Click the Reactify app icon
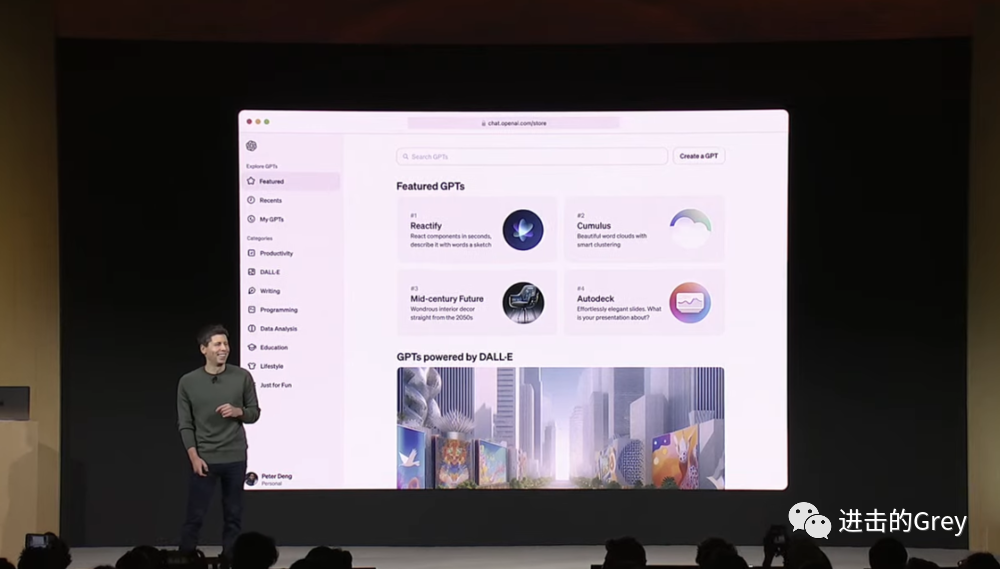This screenshot has width=1000, height=569. [523, 230]
